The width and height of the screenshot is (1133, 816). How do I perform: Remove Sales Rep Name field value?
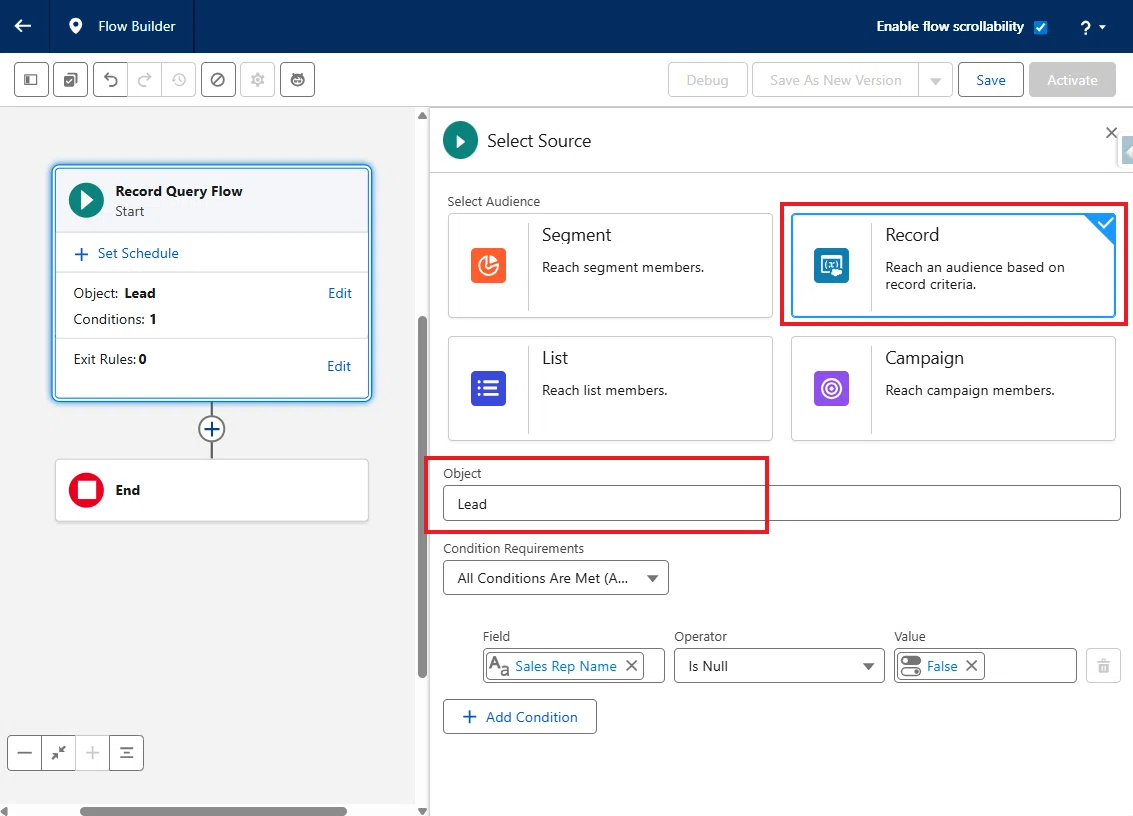tap(632, 666)
